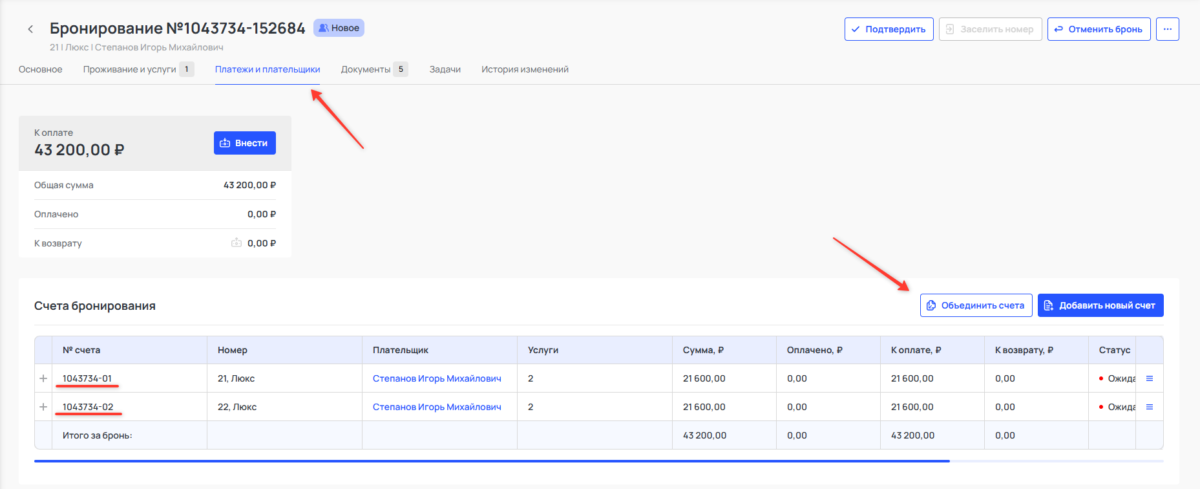Select the Платежи и плательщики tab
This screenshot has height=489, width=1200.
coord(268,69)
